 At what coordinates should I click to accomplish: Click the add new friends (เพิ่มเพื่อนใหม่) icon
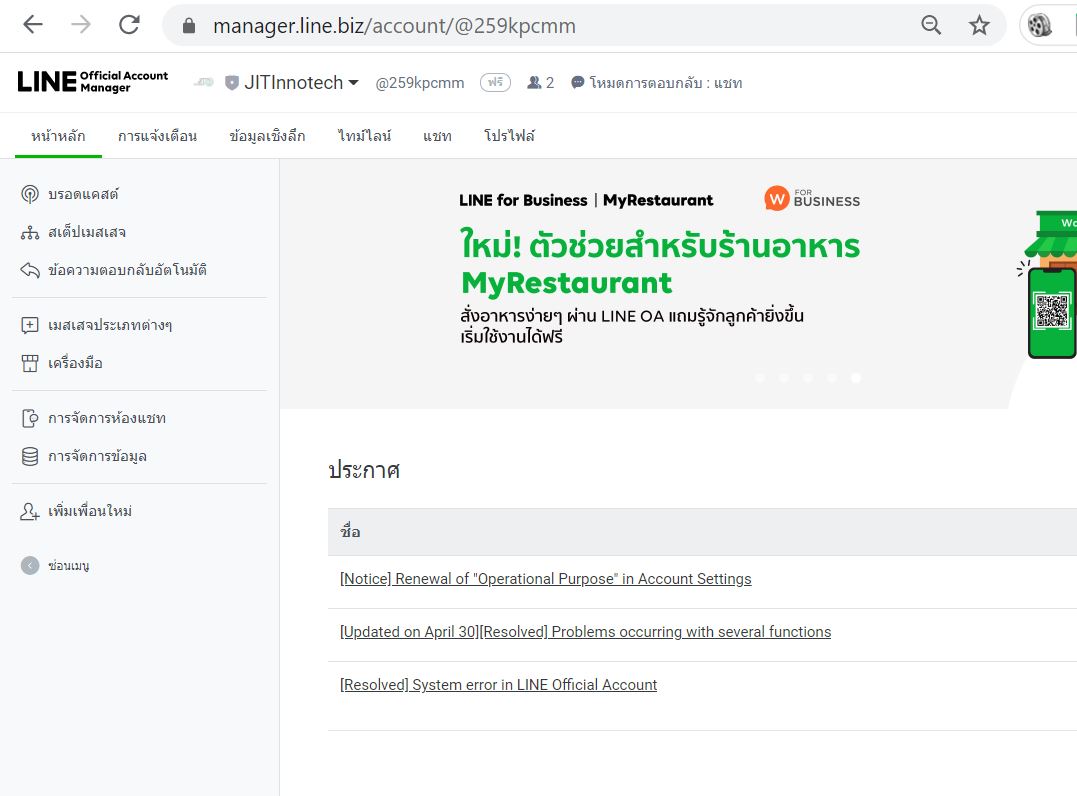(x=30, y=512)
